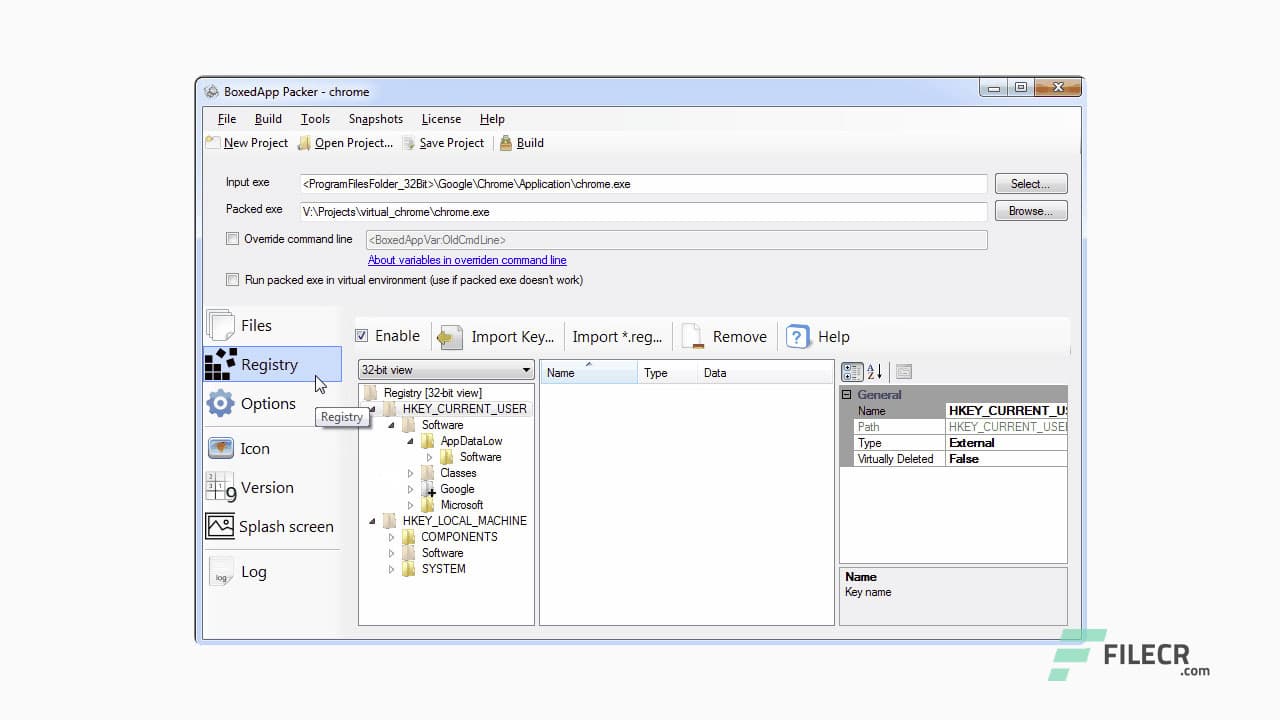Screen dimensions: 1280x720
Task: Open the Log section icon
Action: point(220,572)
